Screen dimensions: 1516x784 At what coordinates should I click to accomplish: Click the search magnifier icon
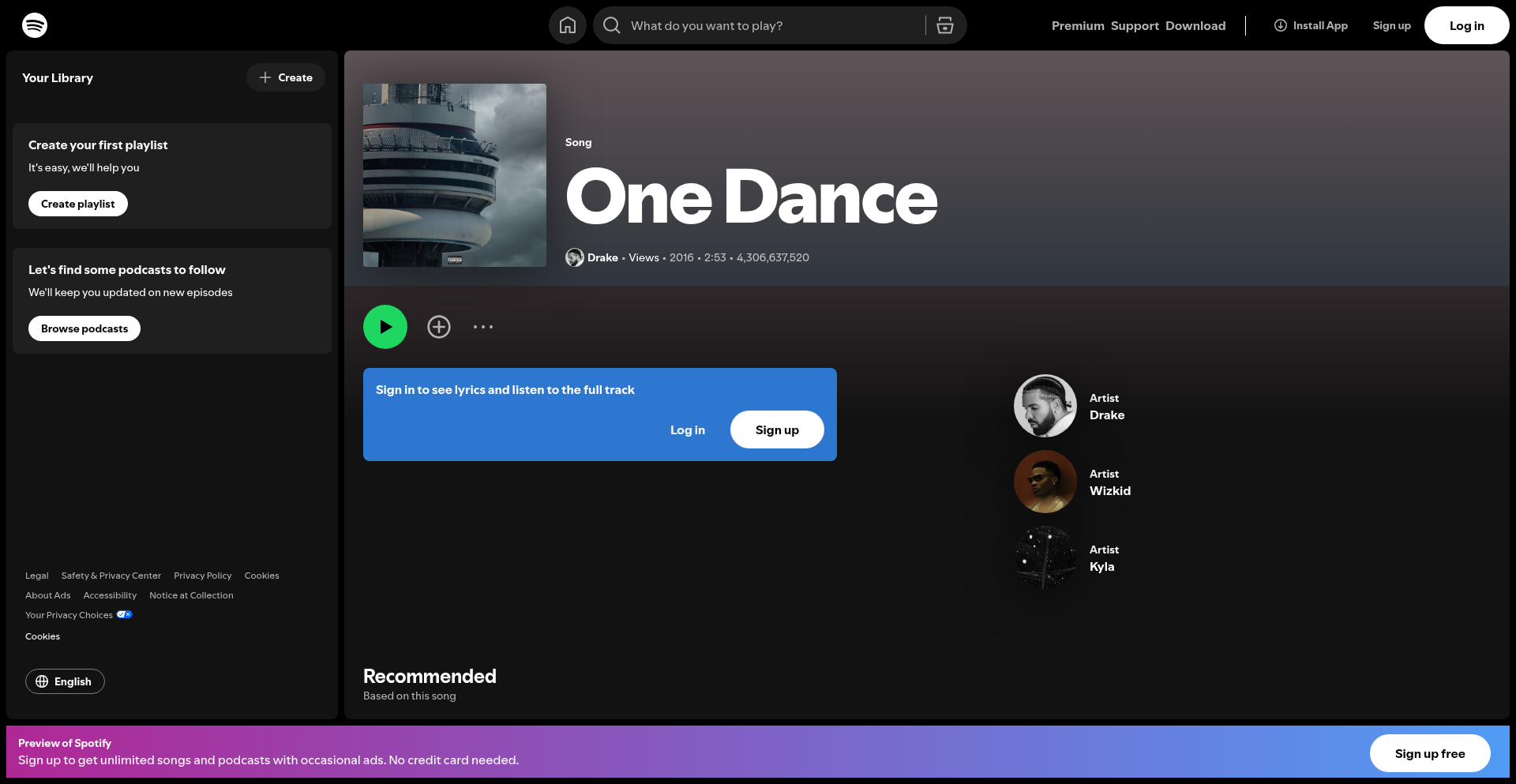[612, 25]
